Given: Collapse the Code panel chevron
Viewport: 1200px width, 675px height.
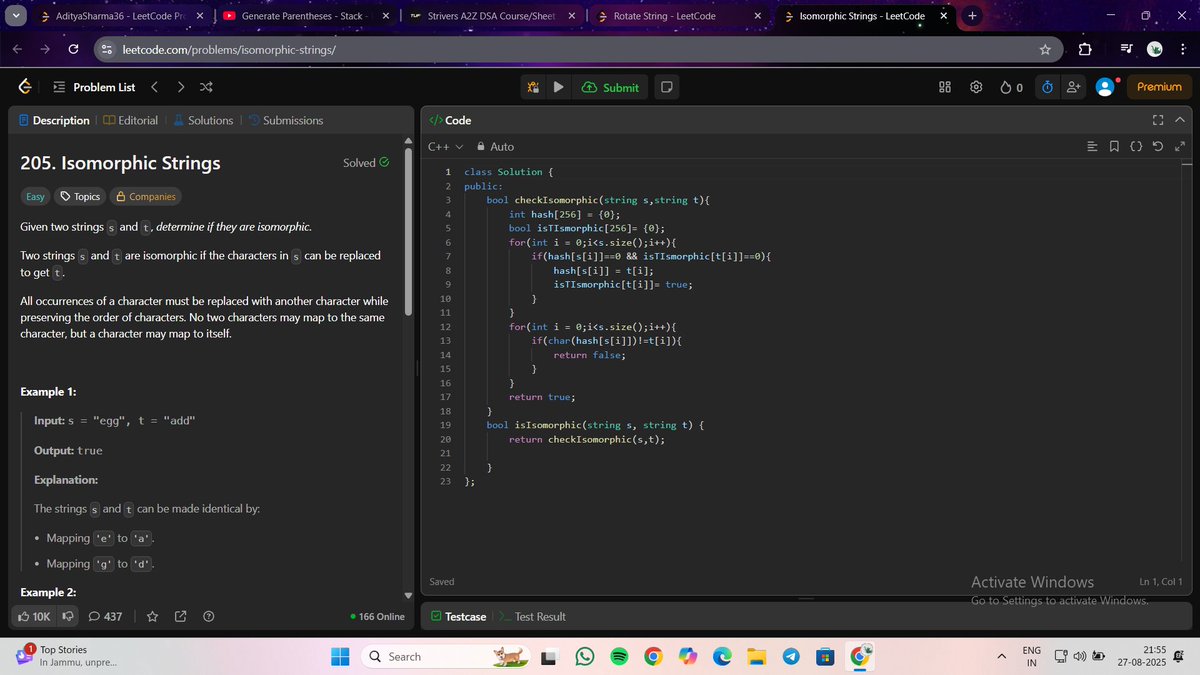Looking at the screenshot, I should (x=1179, y=120).
